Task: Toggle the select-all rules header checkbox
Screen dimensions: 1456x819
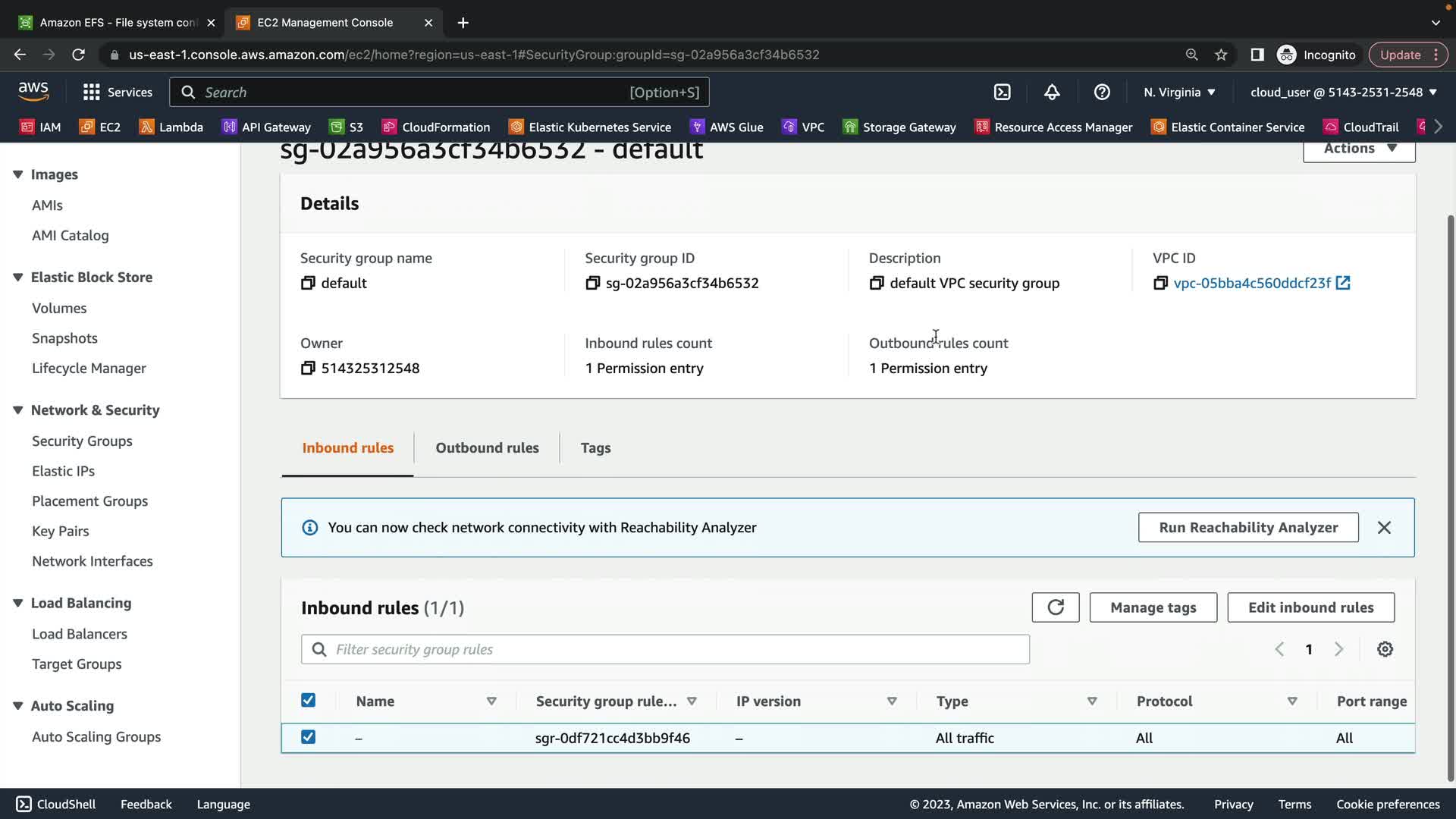Action: (308, 700)
